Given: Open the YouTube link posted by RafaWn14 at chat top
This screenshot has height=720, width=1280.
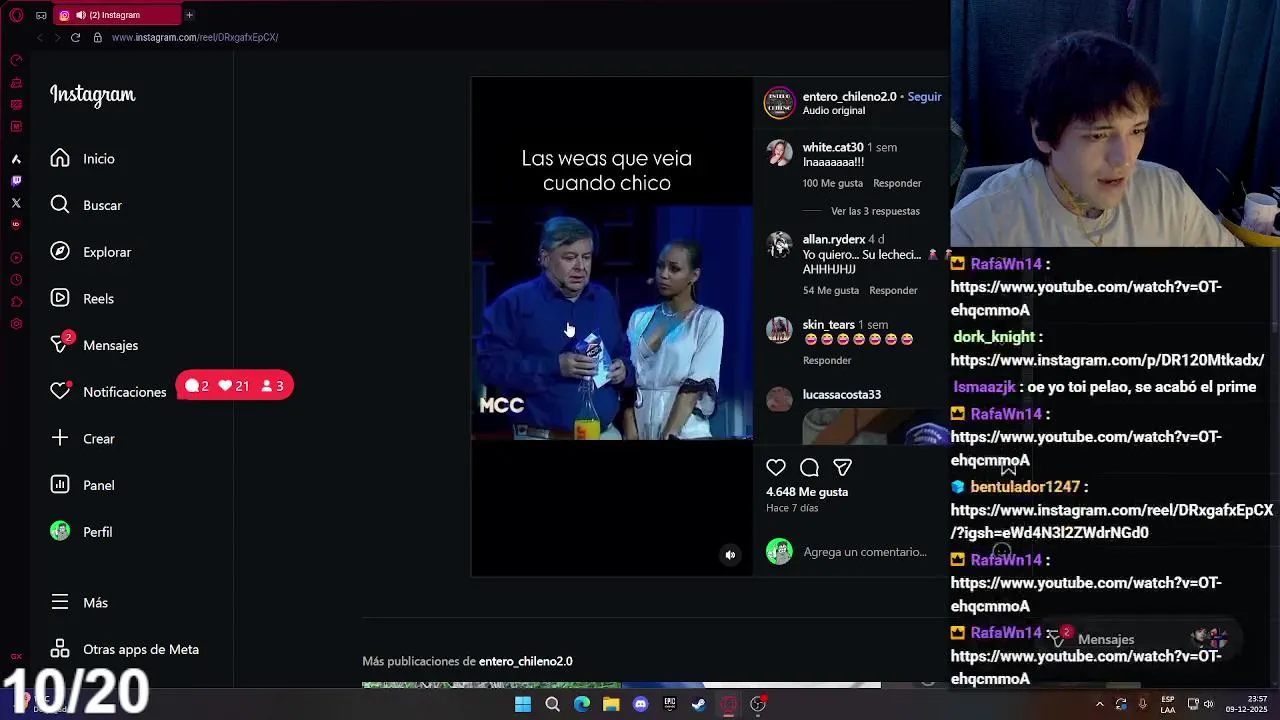Looking at the screenshot, I should tap(1086, 298).
